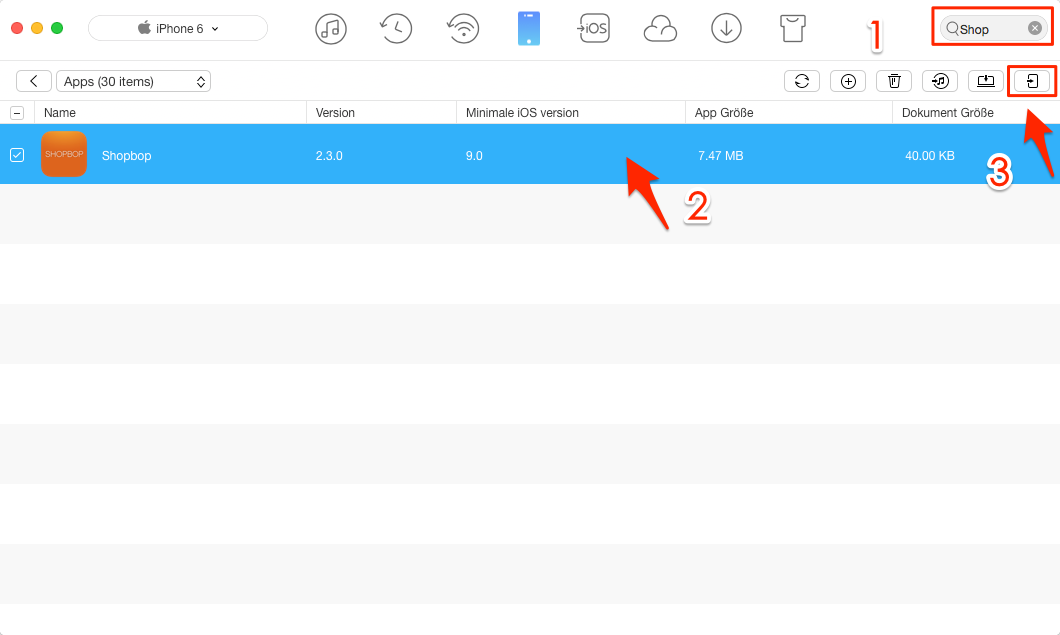Open the Apps (30 items) dropdown
1060x635 pixels.
point(133,81)
